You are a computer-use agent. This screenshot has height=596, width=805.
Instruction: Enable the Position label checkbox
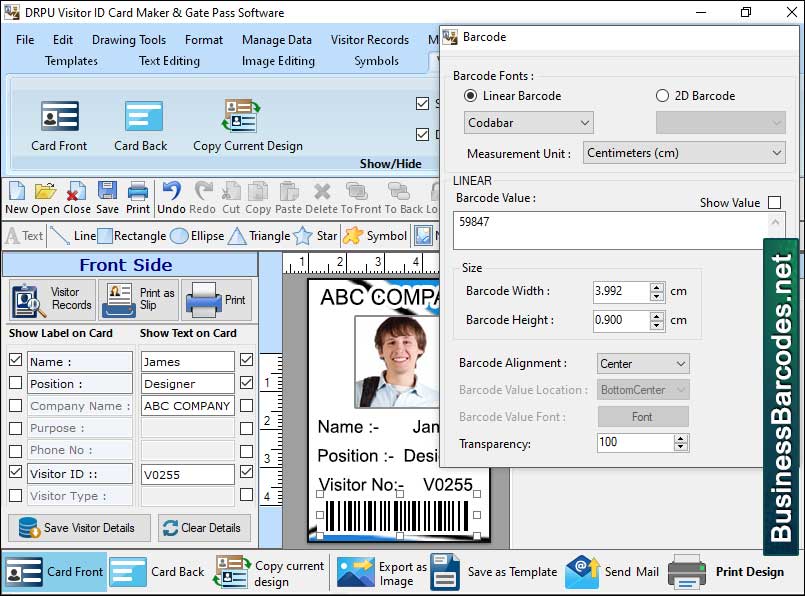(x=13, y=383)
